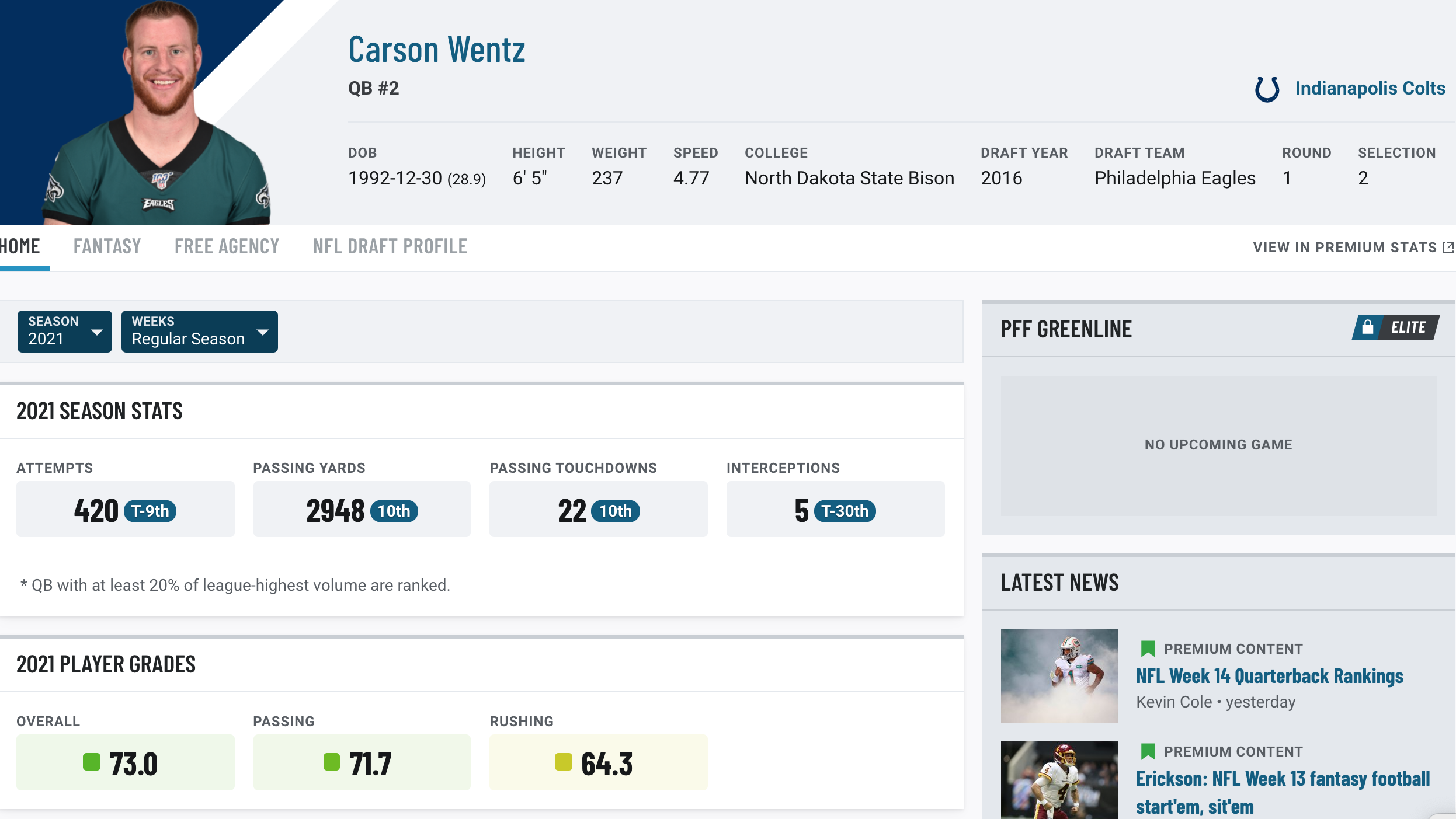Image resolution: width=1456 pixels, height=819 pixels.
Task: Click the Indianapolis Colts horseshoe logo
Action: pos(1267,89)
